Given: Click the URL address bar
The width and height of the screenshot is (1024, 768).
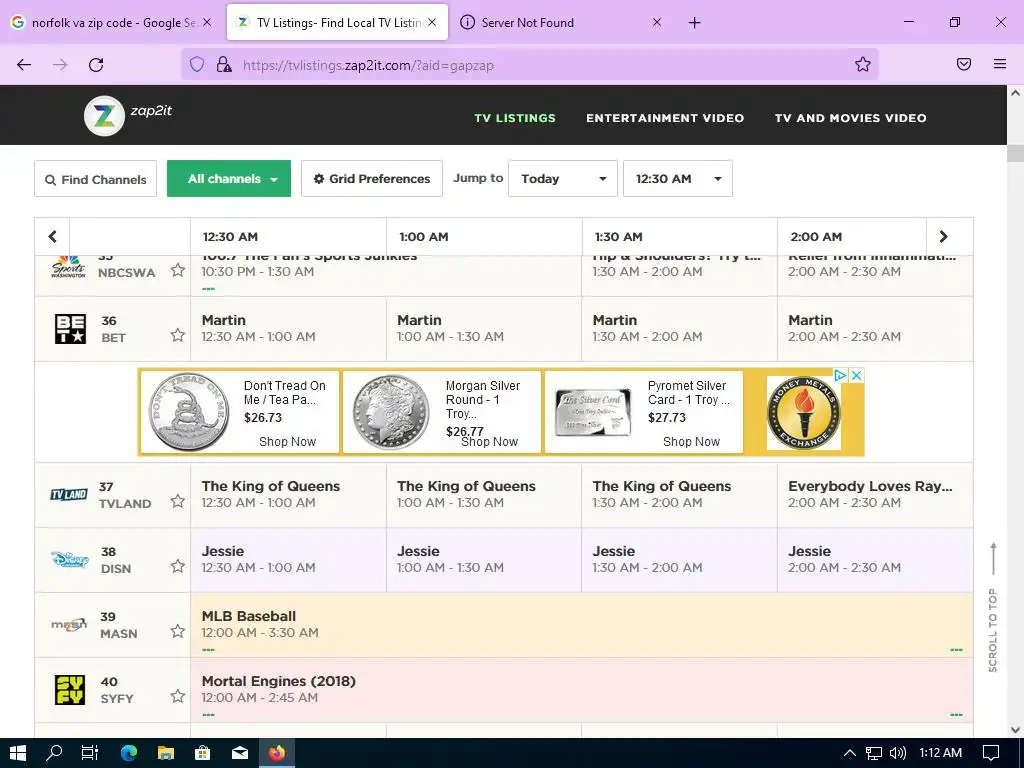Looking at the screenshot, I should tap(529, 65).
